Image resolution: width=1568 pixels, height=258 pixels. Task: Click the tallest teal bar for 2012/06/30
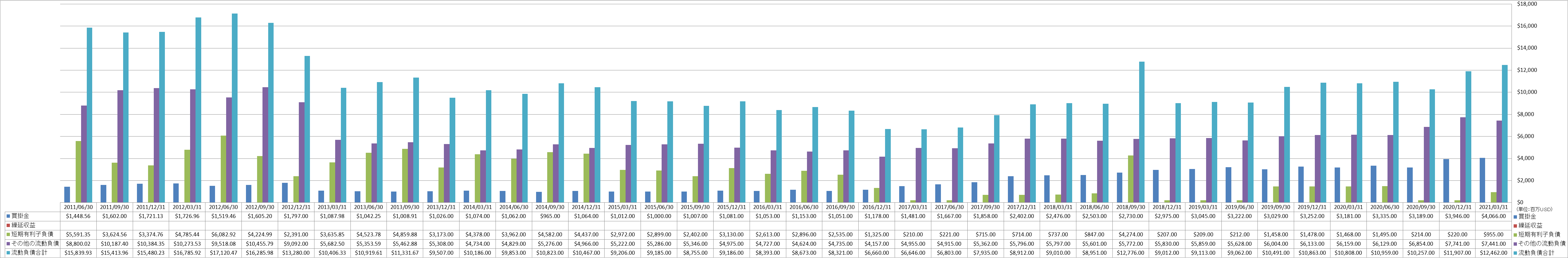pos(234,108)
